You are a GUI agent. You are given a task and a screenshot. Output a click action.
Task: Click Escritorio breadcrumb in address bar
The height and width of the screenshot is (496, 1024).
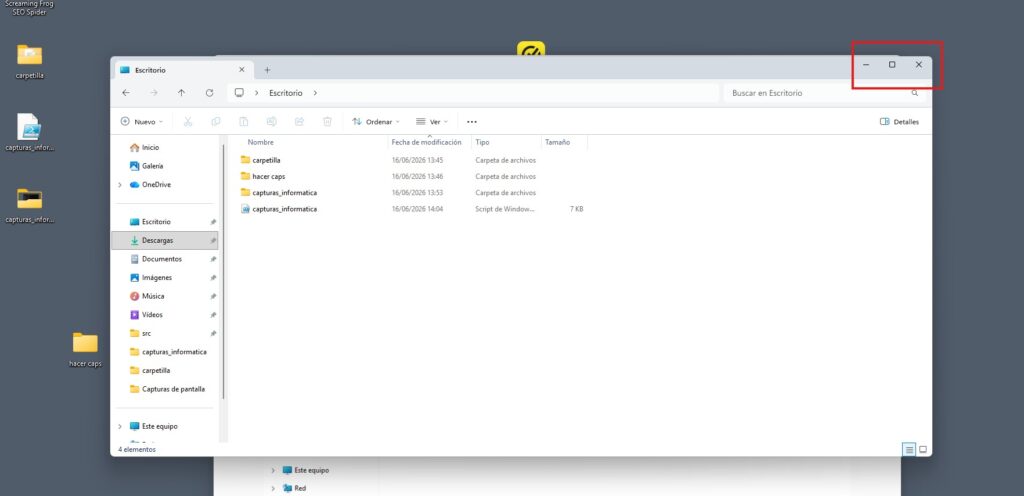285,93
